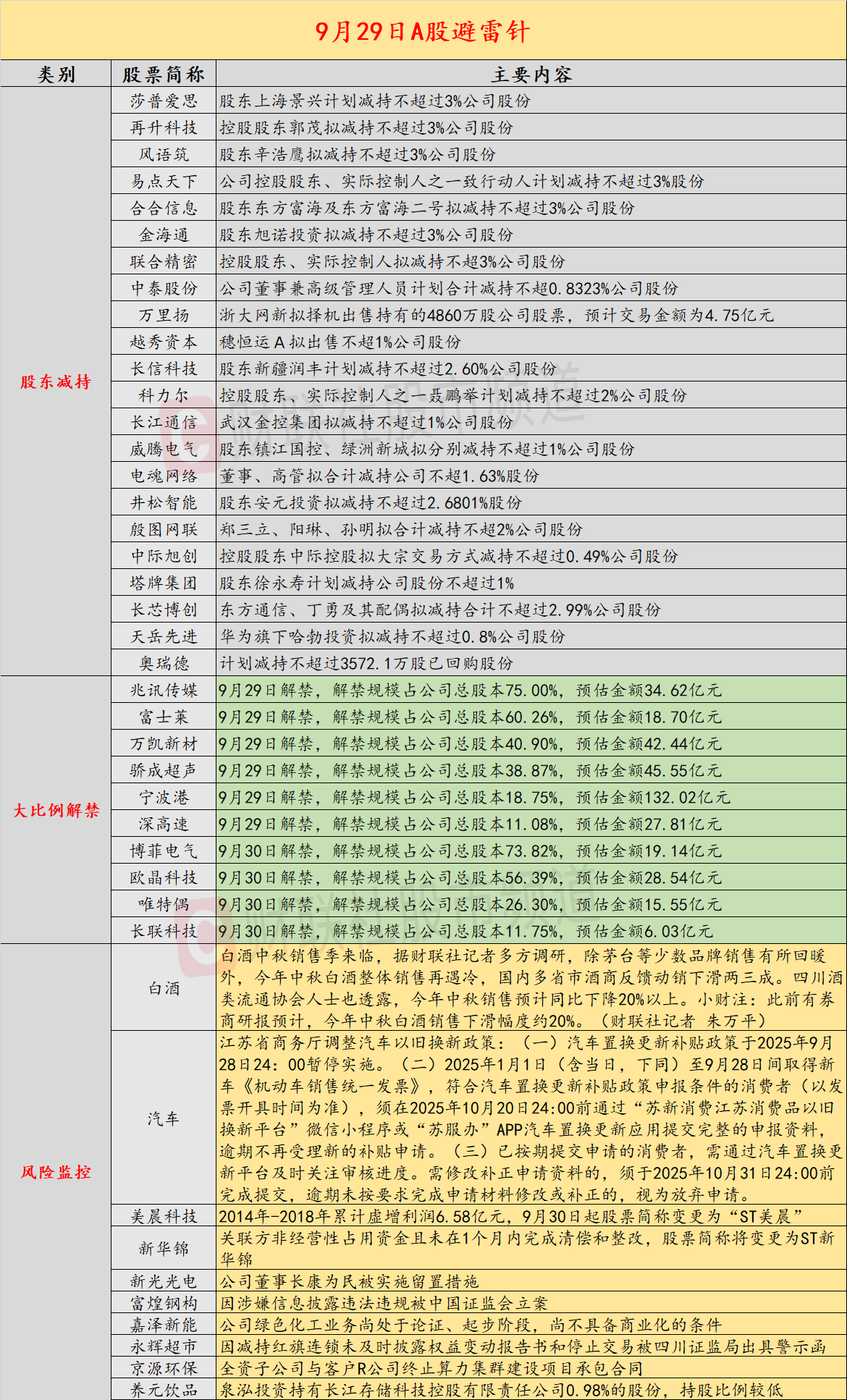Image resolution: width=847 pixels, height=1400 pixels.
Task: Select stock name 美晨科技
Action: tap(164, 1216)
